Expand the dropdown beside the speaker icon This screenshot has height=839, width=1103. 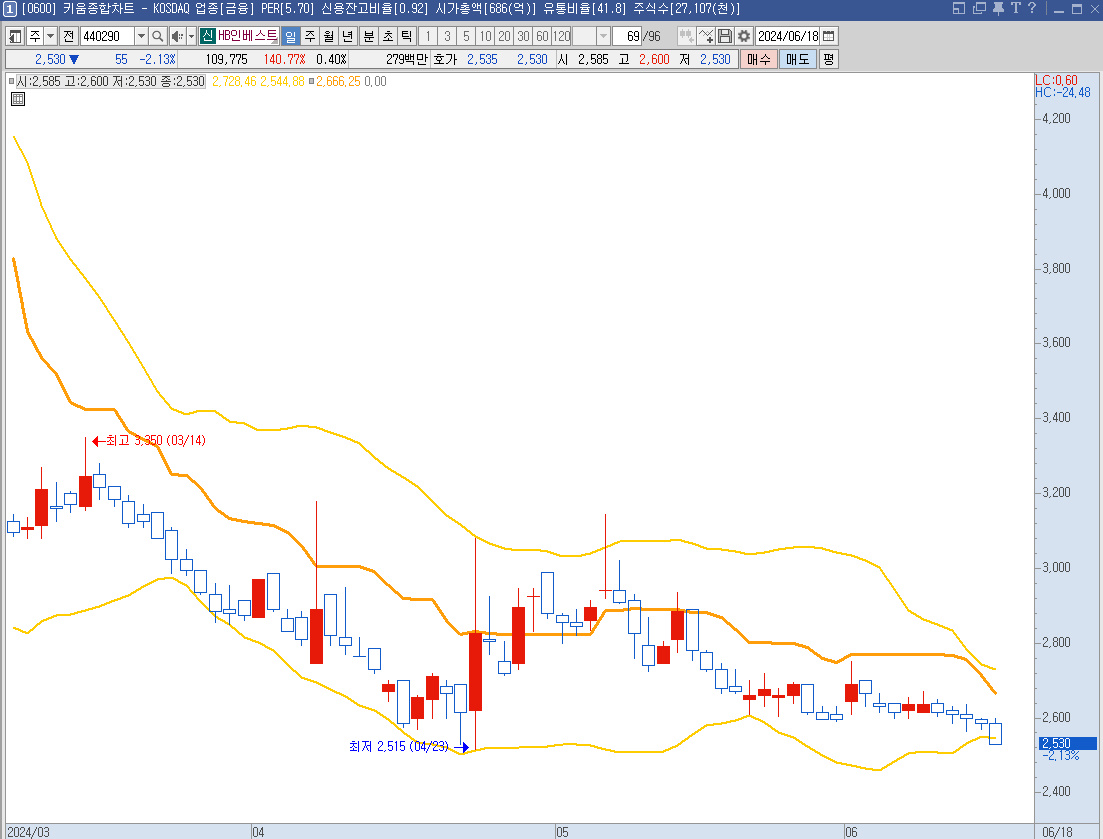[191, 36]
